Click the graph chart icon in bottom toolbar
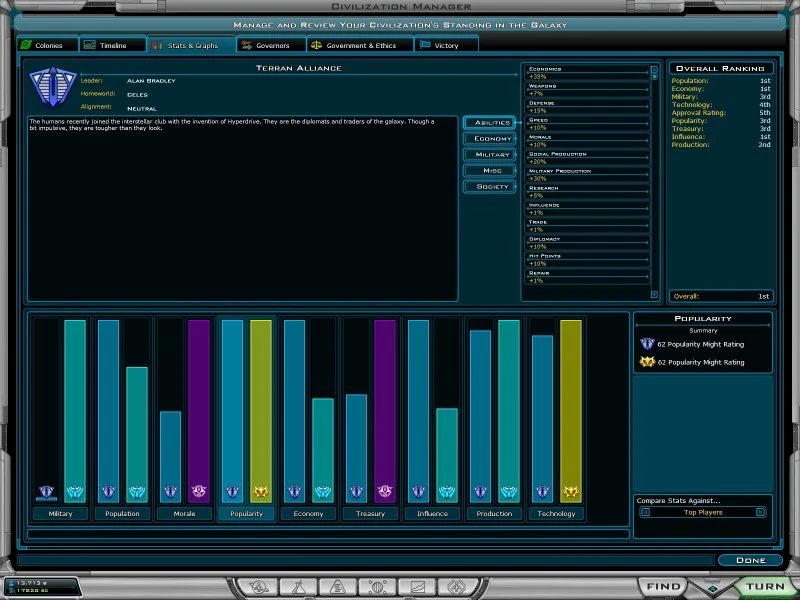Image resolution: width=800 pixels, height=600 pixels. click(418, 587)
